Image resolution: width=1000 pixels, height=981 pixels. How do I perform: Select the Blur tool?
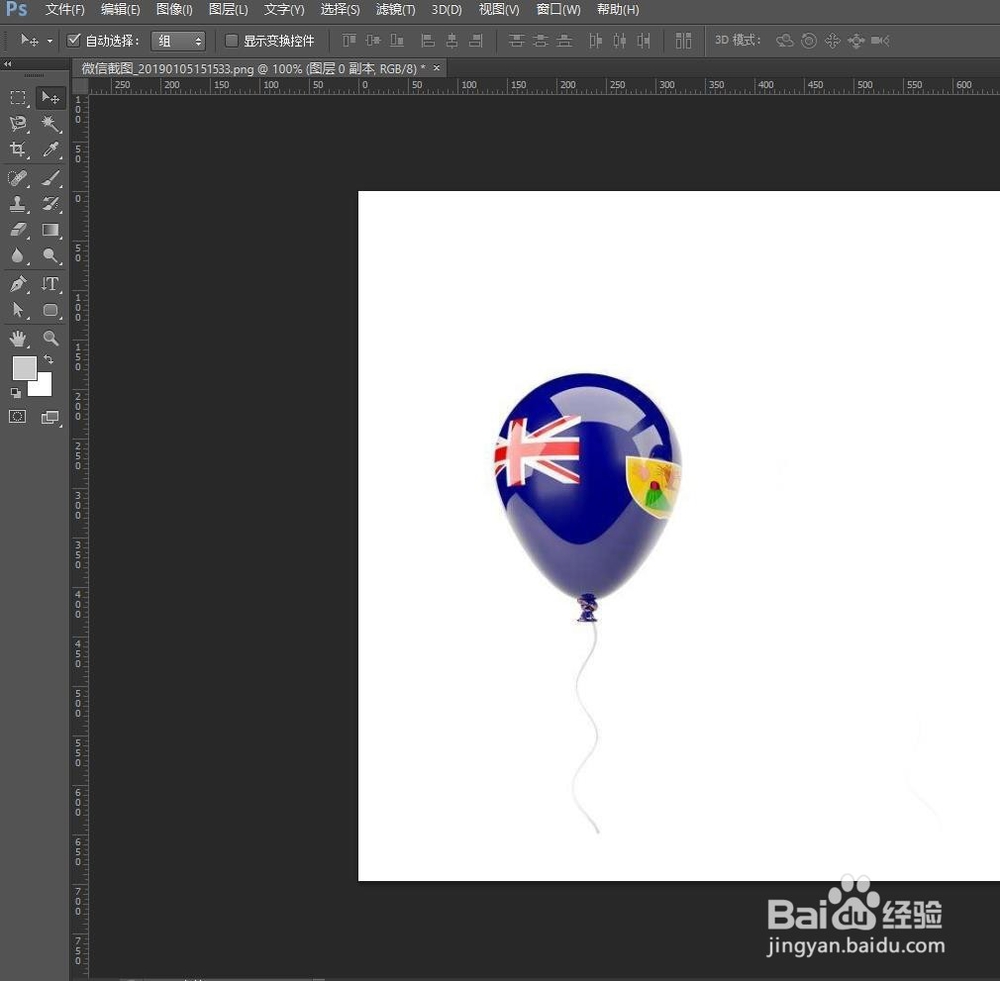click(18, 256)
